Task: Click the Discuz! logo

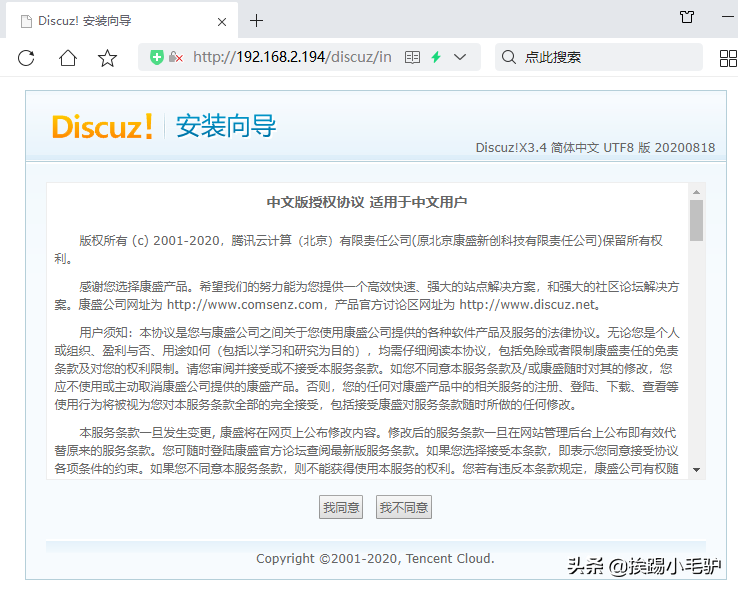Action: pos(102,126)
